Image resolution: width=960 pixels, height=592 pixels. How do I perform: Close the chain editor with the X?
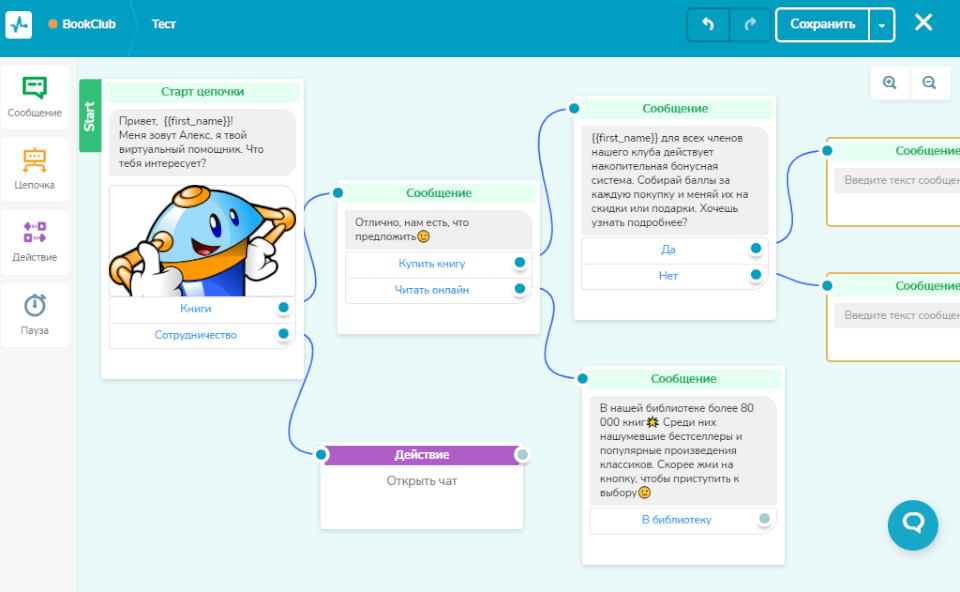point(923,23)
